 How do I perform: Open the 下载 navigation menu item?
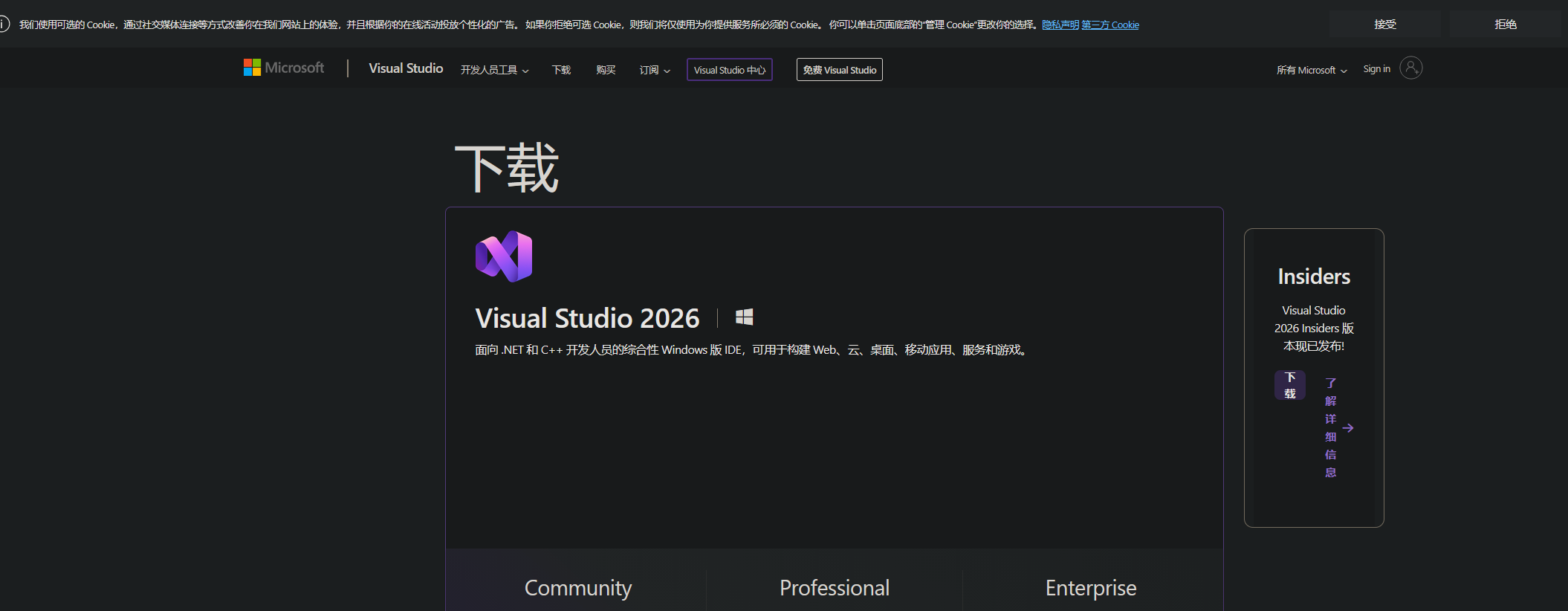pos(561,70)
